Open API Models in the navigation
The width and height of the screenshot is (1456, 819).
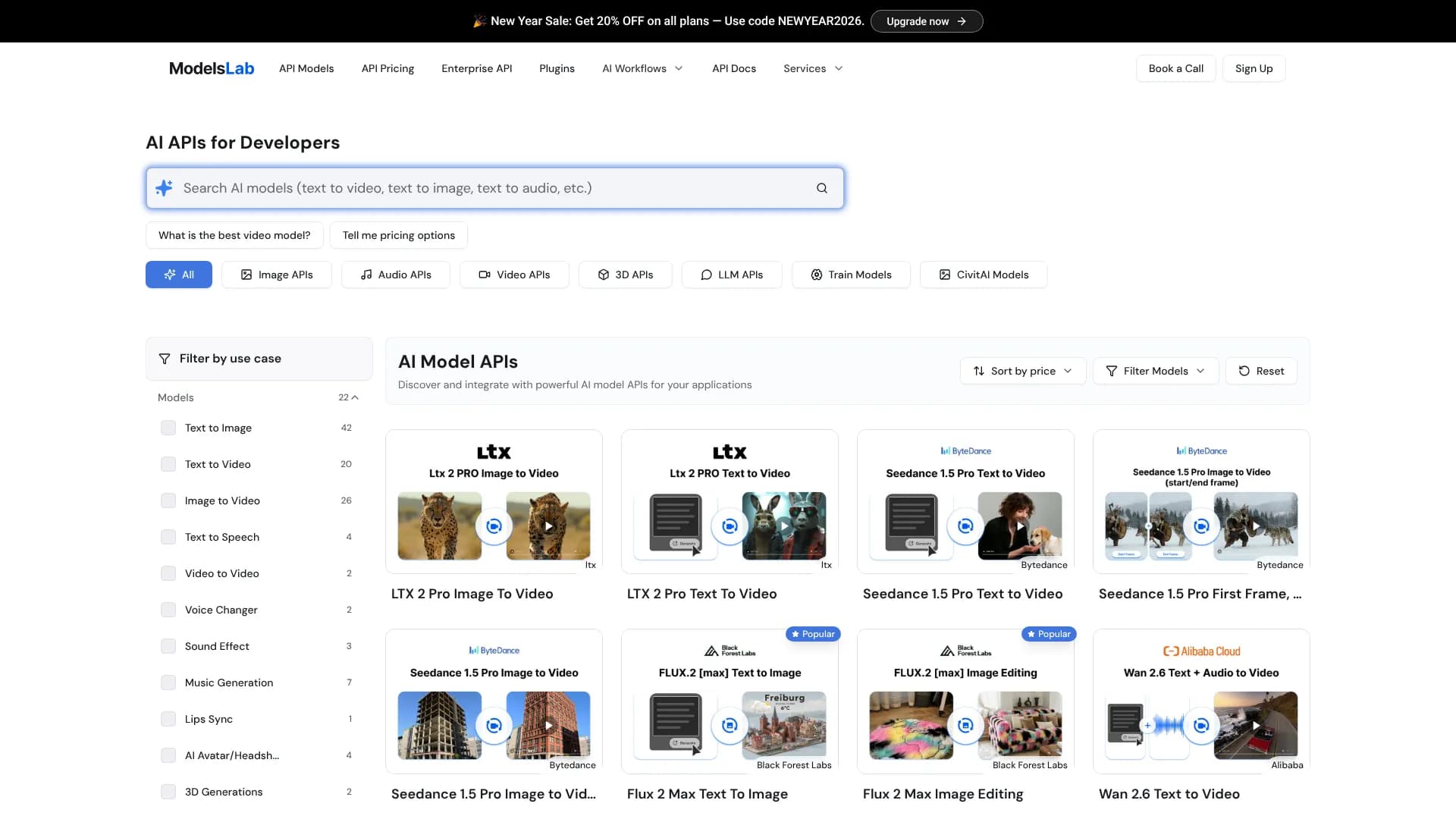point(306,68)
